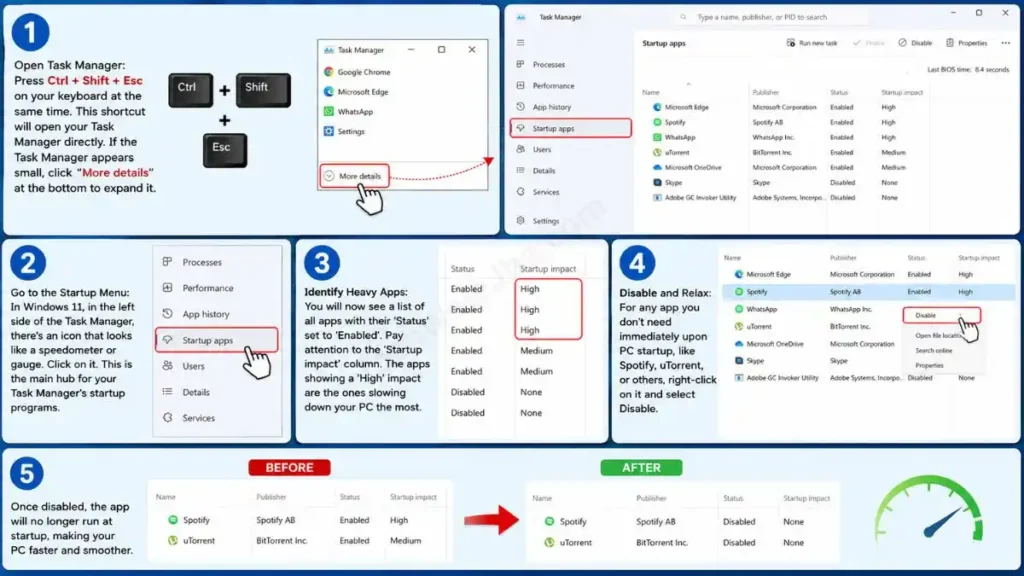The image size is (1024, 576).
Task: Click Disable in the Startup apps toolbar
Action: [915, 43]
